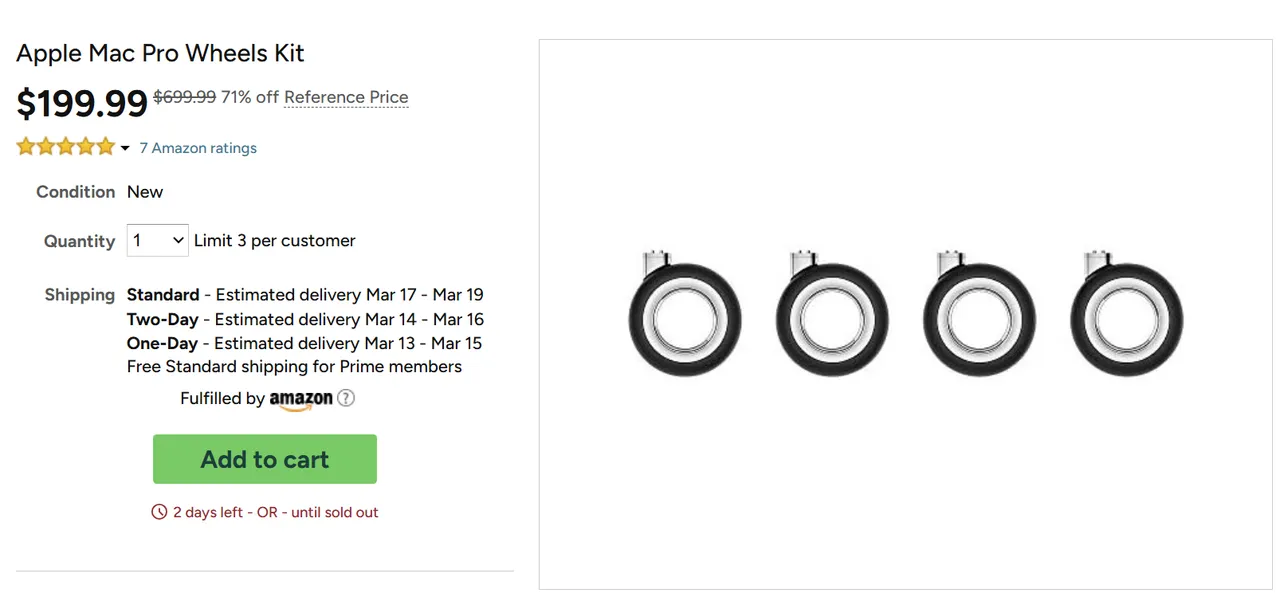Click the Reference Price link
Image resolution: width=1280 pixels, height=593 pixels.
(x=346, y=97)
